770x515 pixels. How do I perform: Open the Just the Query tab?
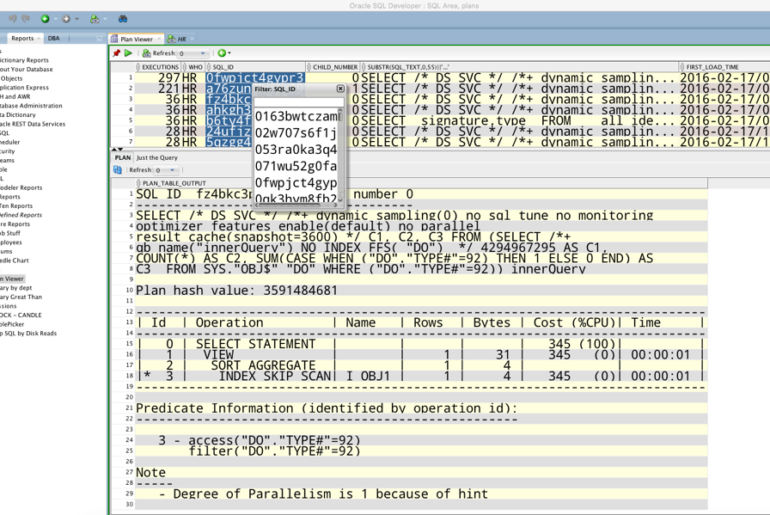[x=157, y=158]
